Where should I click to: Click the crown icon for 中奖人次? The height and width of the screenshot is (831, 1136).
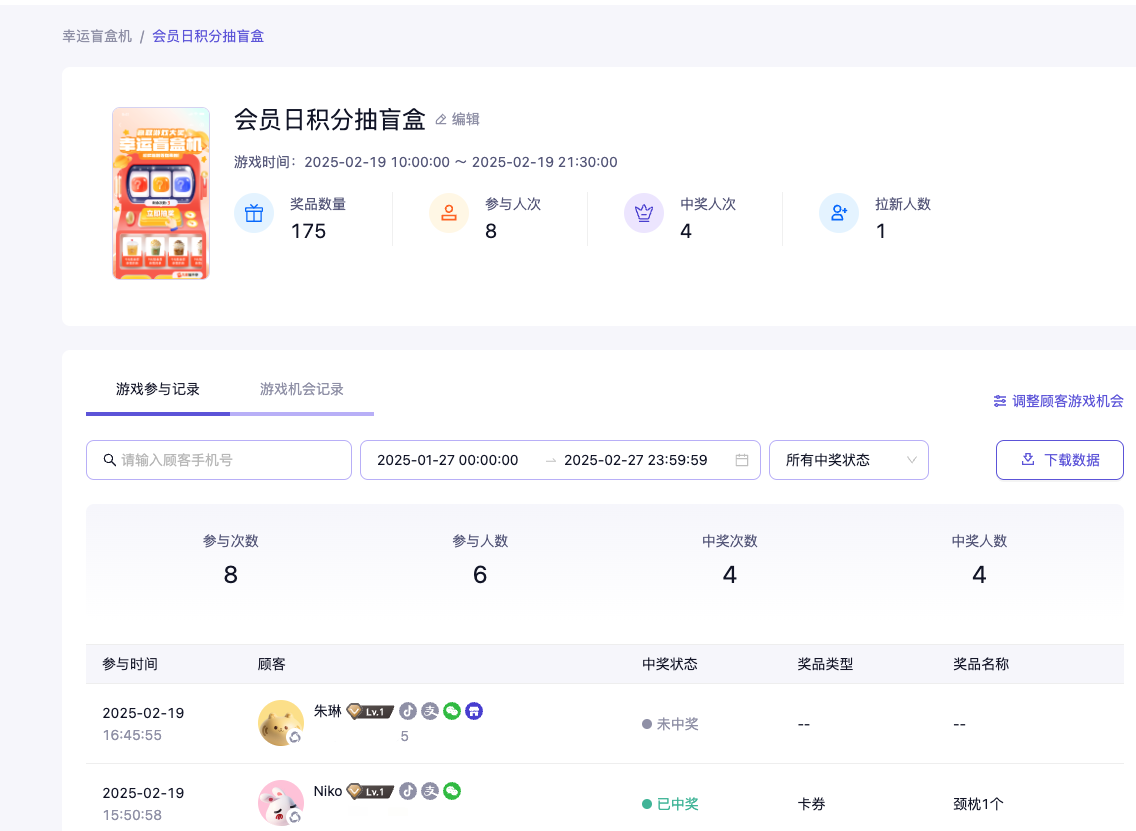(x=644, y=213)
